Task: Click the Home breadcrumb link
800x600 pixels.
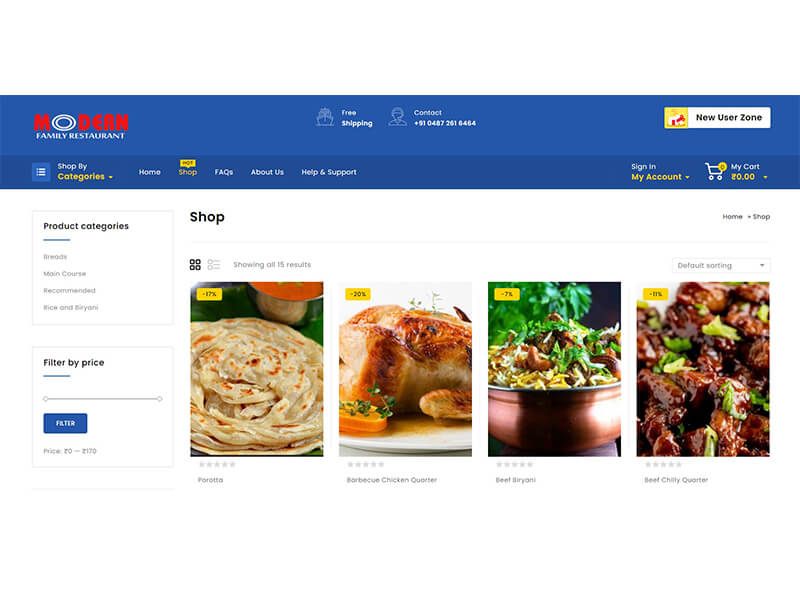Action: point(732,217)
